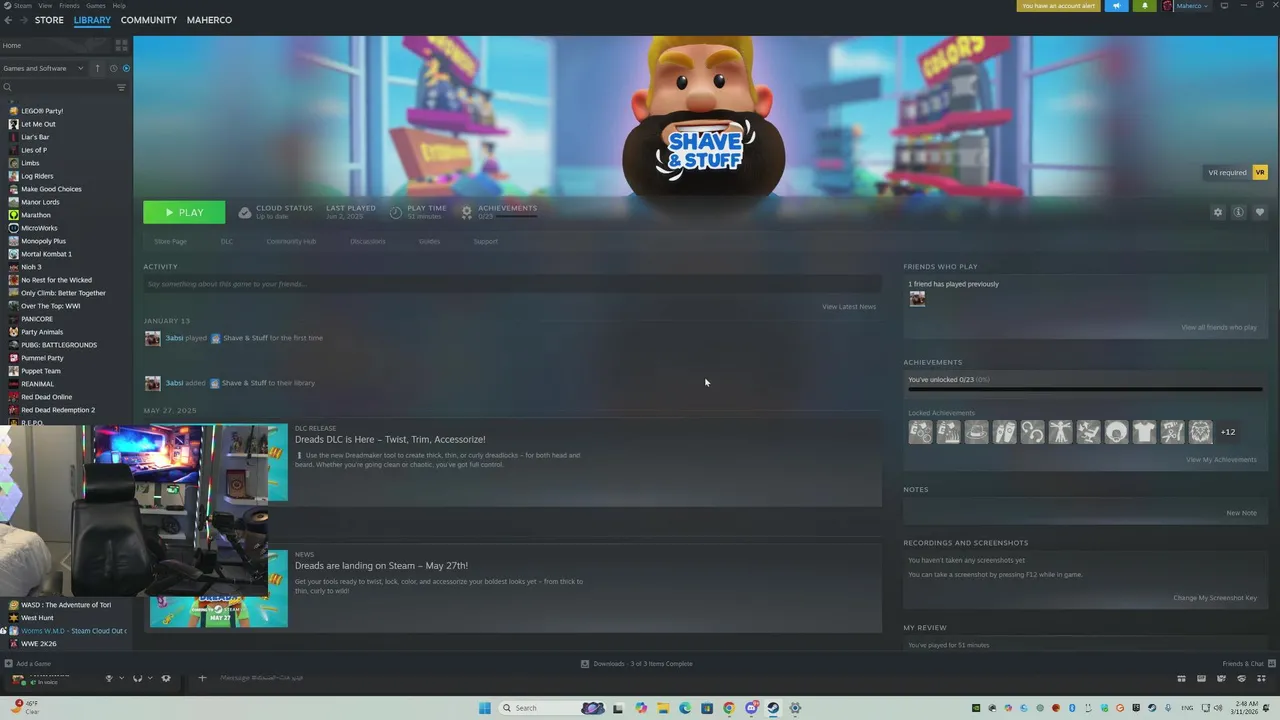This screenshot has width=1280, height=720.
Task: Open the View menu
Action: (45, 6)
